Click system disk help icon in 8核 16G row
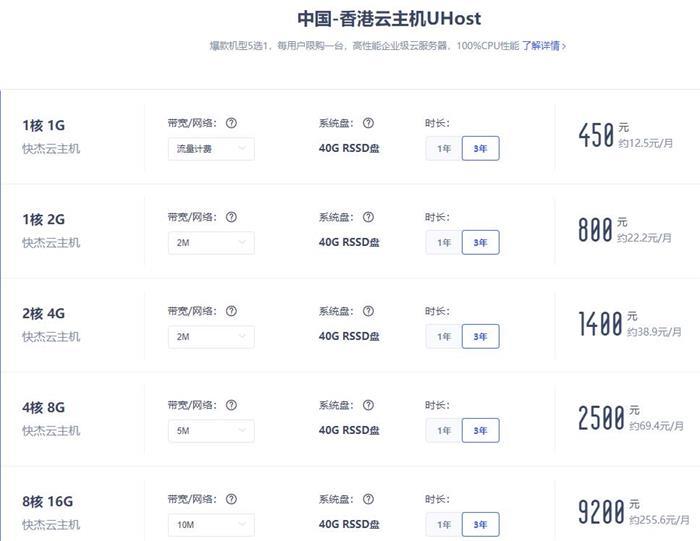The width and height of the screenshot is (700, 541). tap(368, 499)
